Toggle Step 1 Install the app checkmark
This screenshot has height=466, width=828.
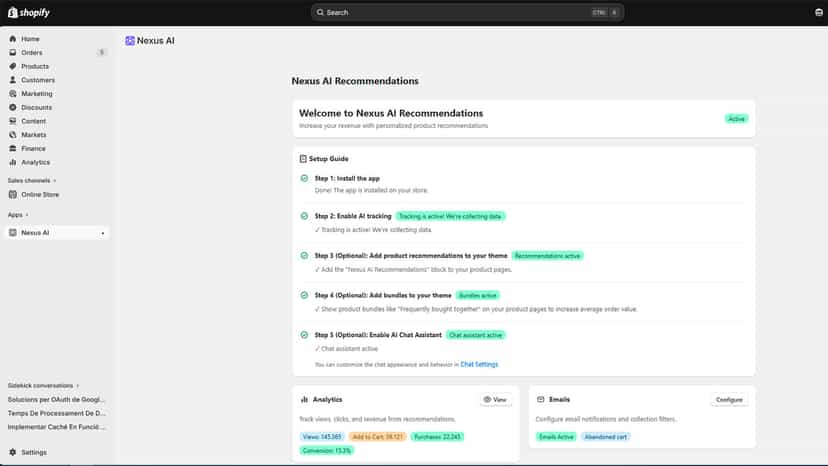pyautogui.click(x=304, y=179)
